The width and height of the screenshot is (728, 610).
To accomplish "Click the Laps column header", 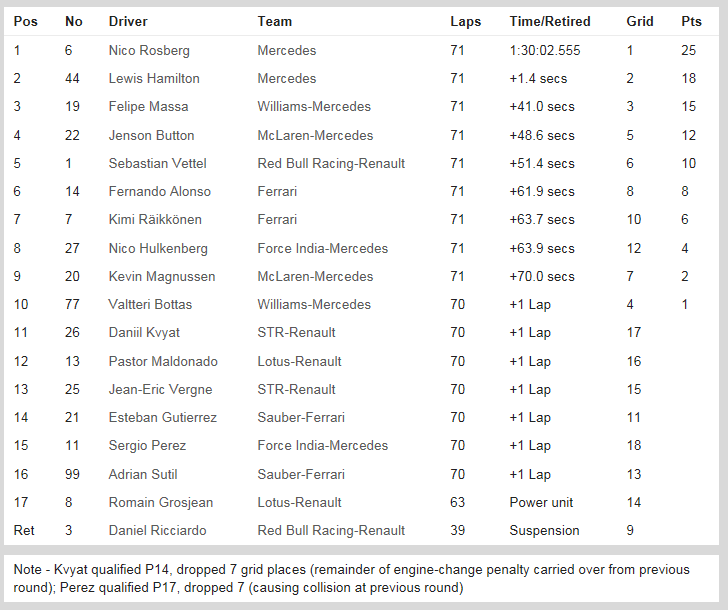I will click(x=465, y=21).
